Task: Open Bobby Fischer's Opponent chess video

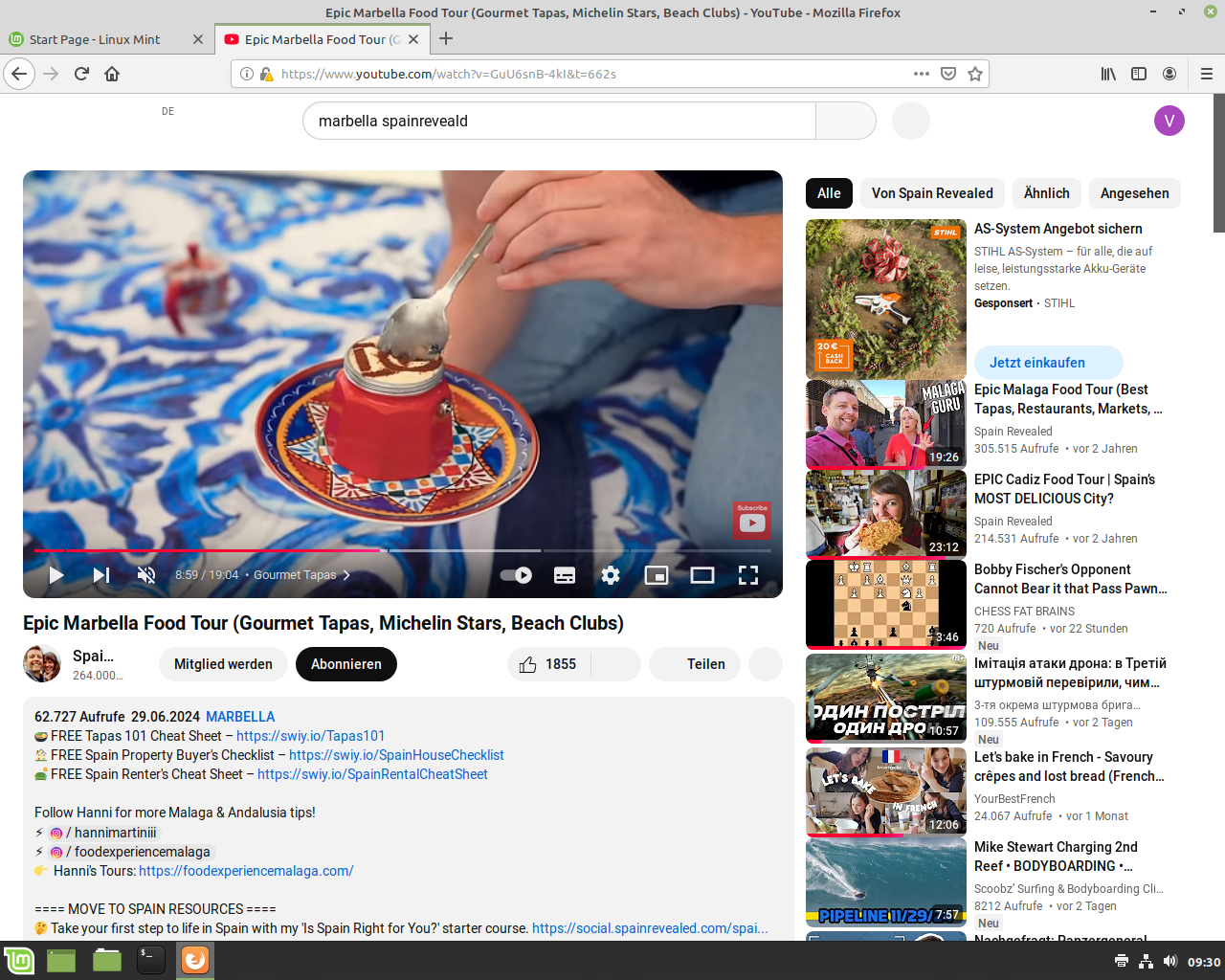Action: [x=886, y=604]
